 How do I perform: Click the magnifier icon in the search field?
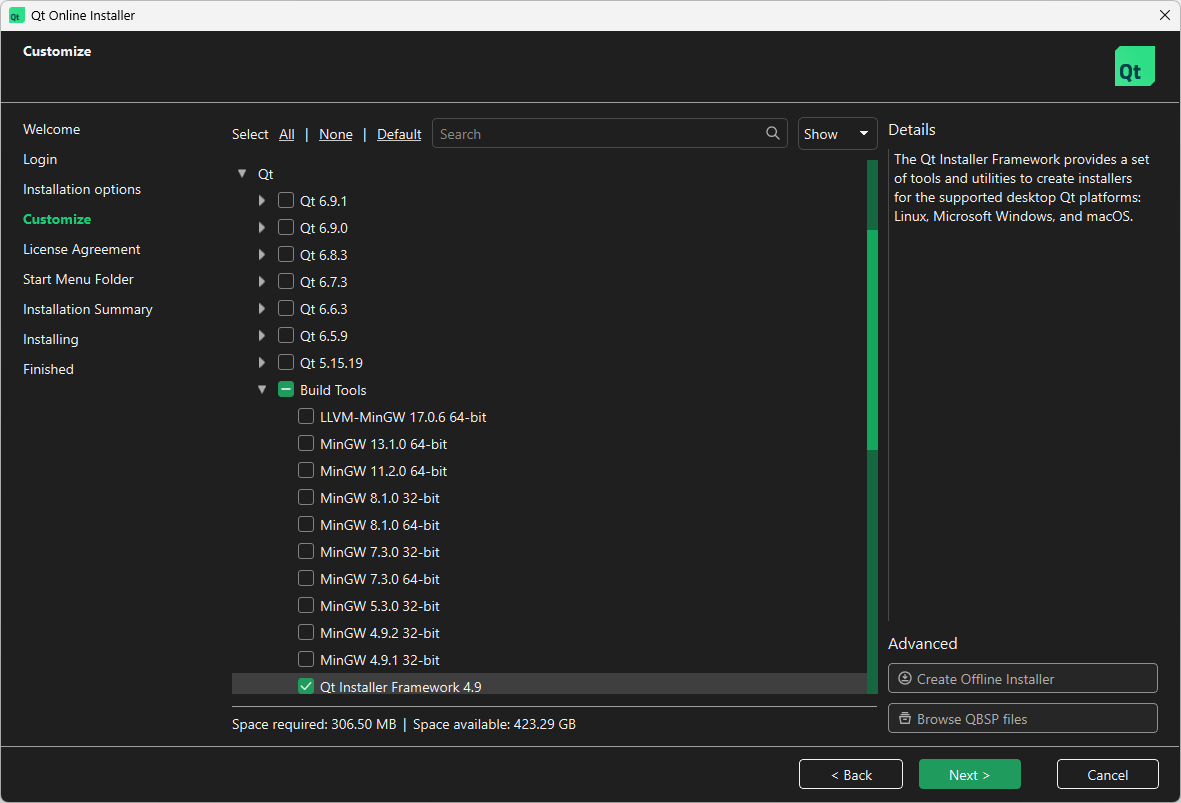click(x=772, y=133)
